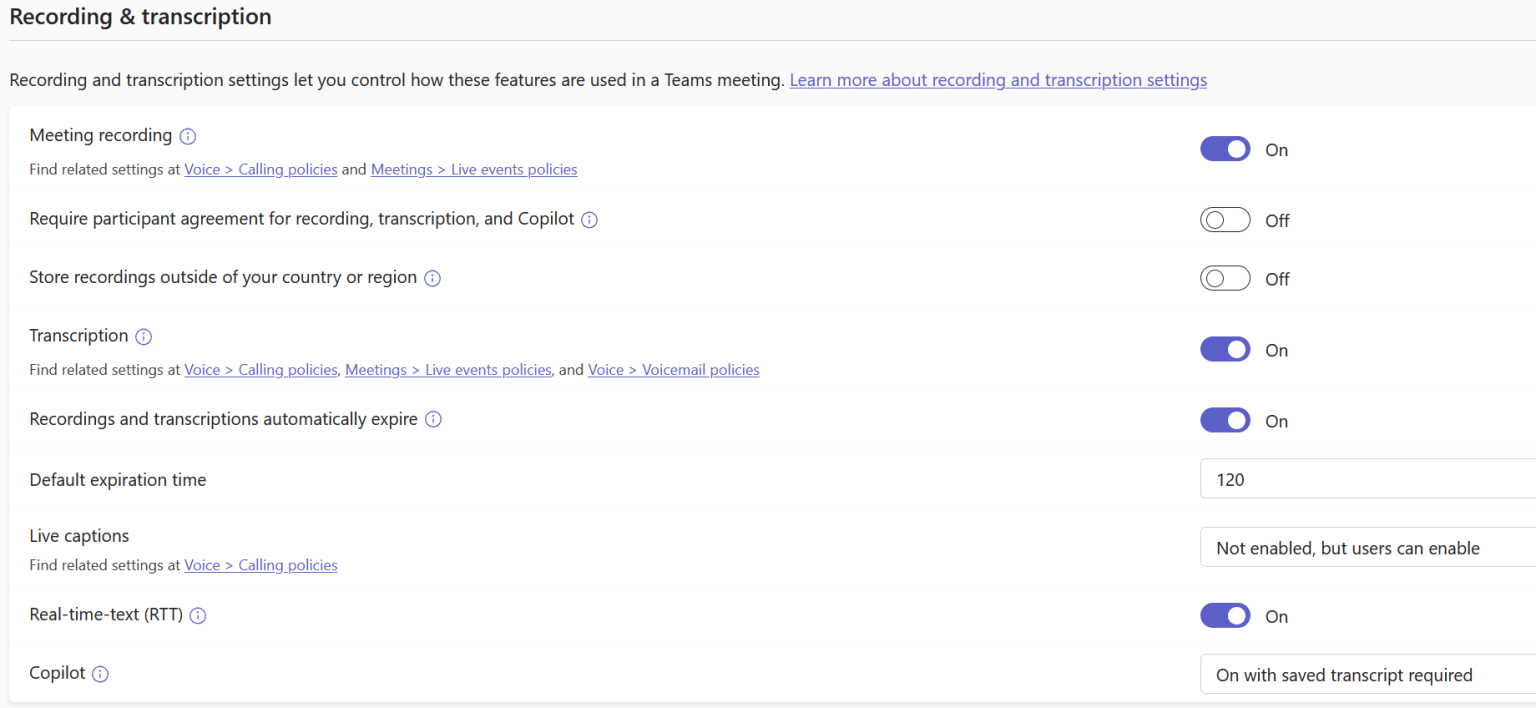Image resolution: width=1536 pixels, height=708 pixels.
Task: Open learn more about recording settings link
Action: [998, 79]
